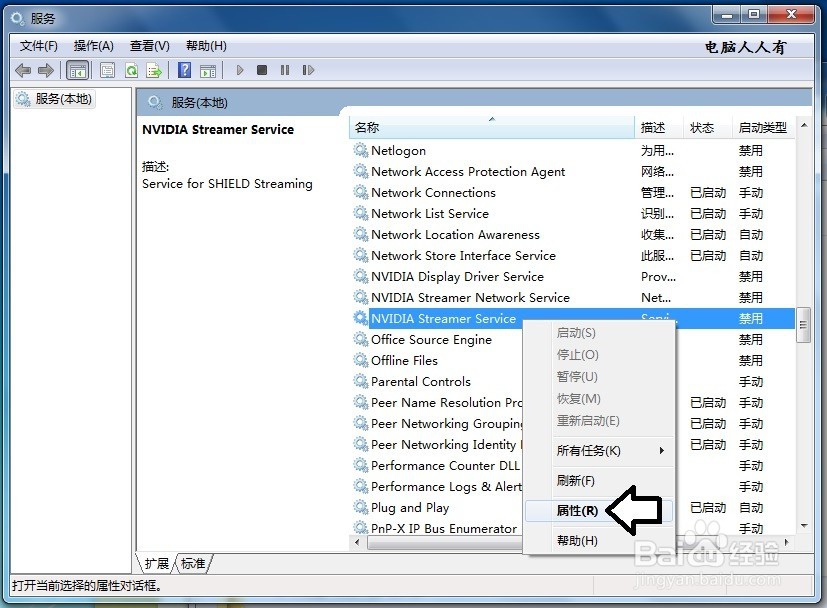The width and height of the screenshot is (827, 608).
Task: Click the Restart service icon
Action: tap(308, 70)
